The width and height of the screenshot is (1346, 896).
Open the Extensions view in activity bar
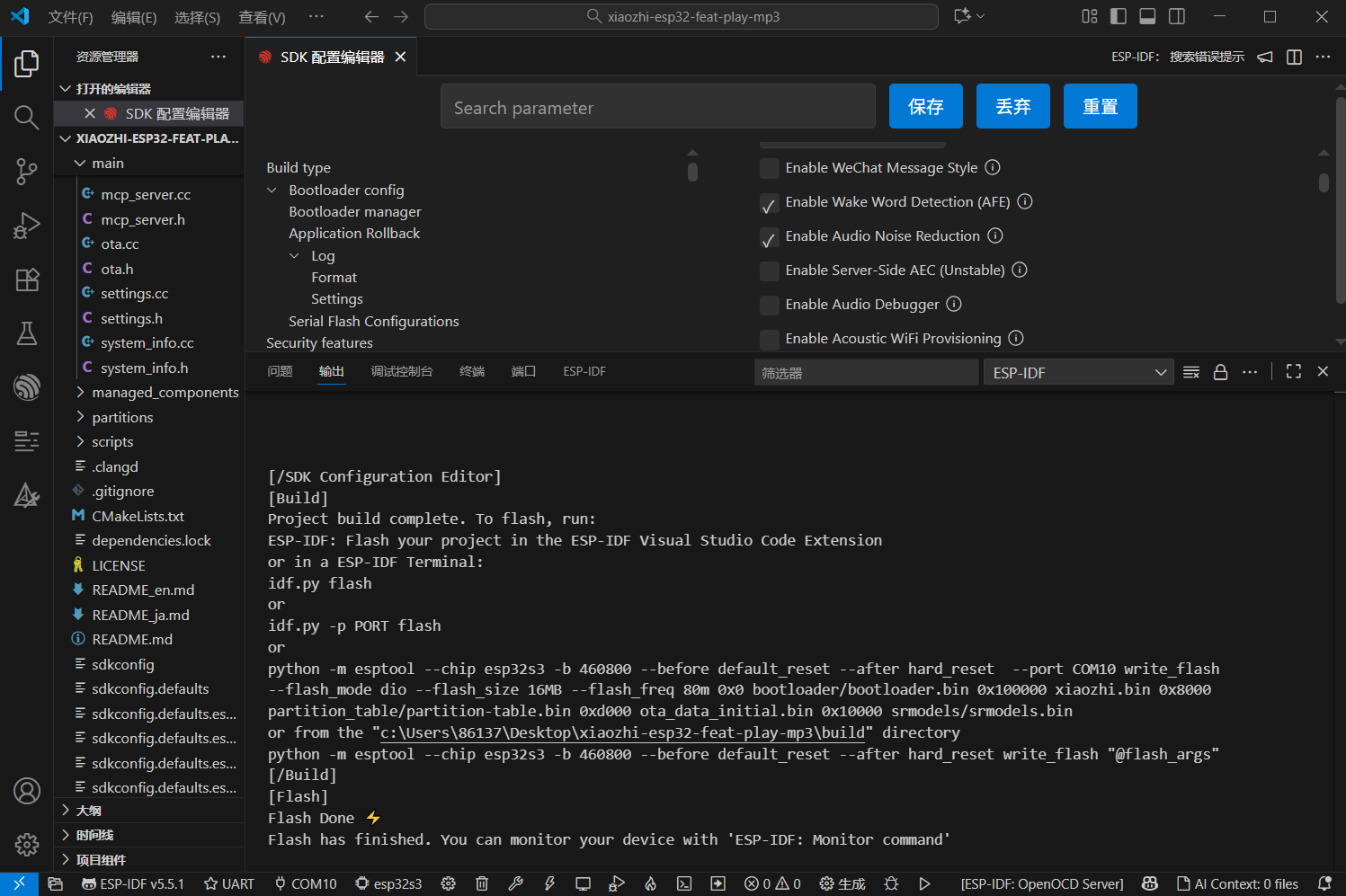coord(27,279)
